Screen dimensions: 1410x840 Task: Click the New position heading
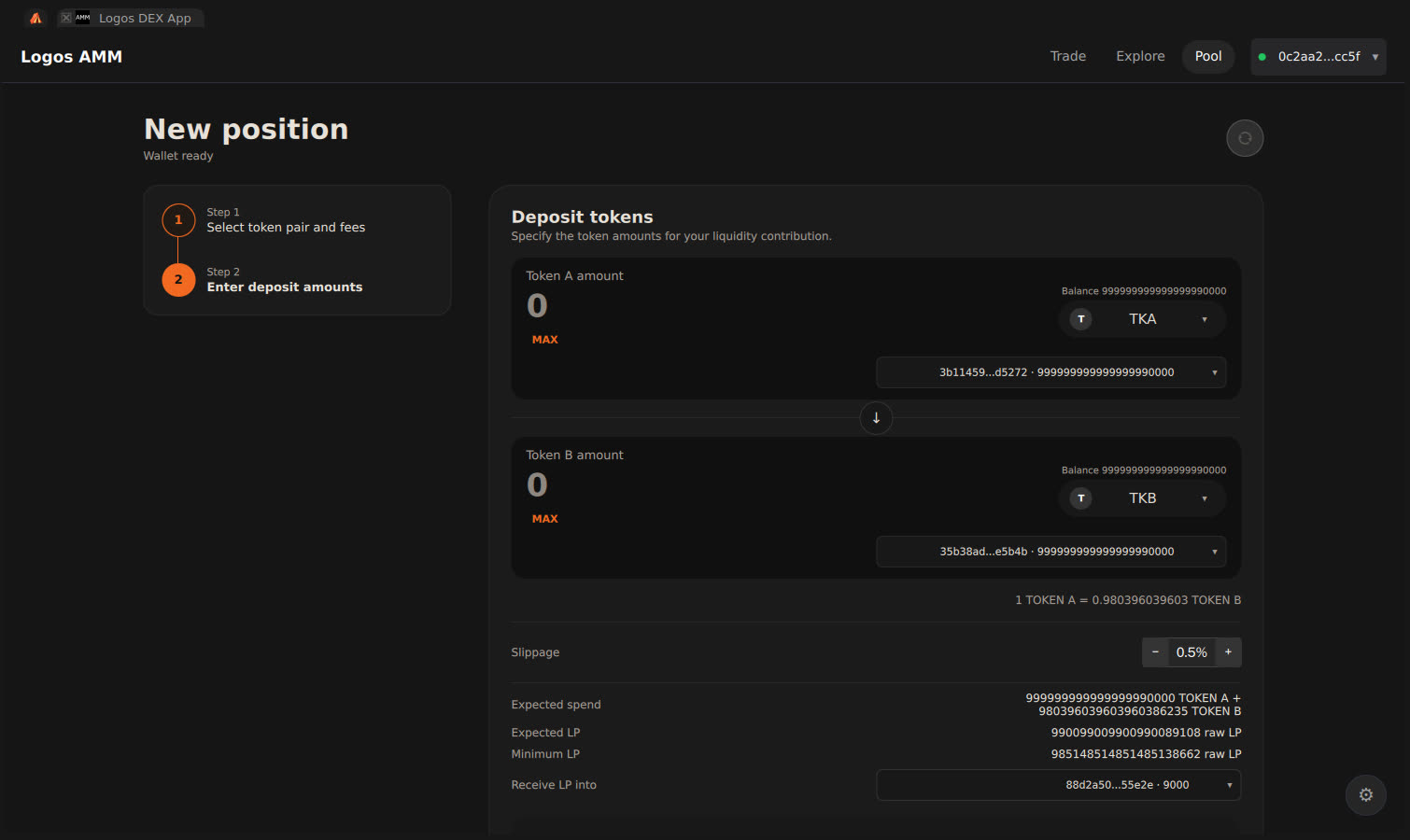246,129
